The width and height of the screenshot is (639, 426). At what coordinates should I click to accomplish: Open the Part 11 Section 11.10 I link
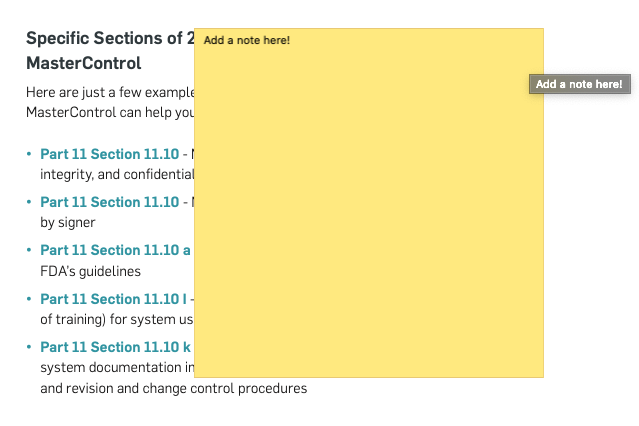113,299
